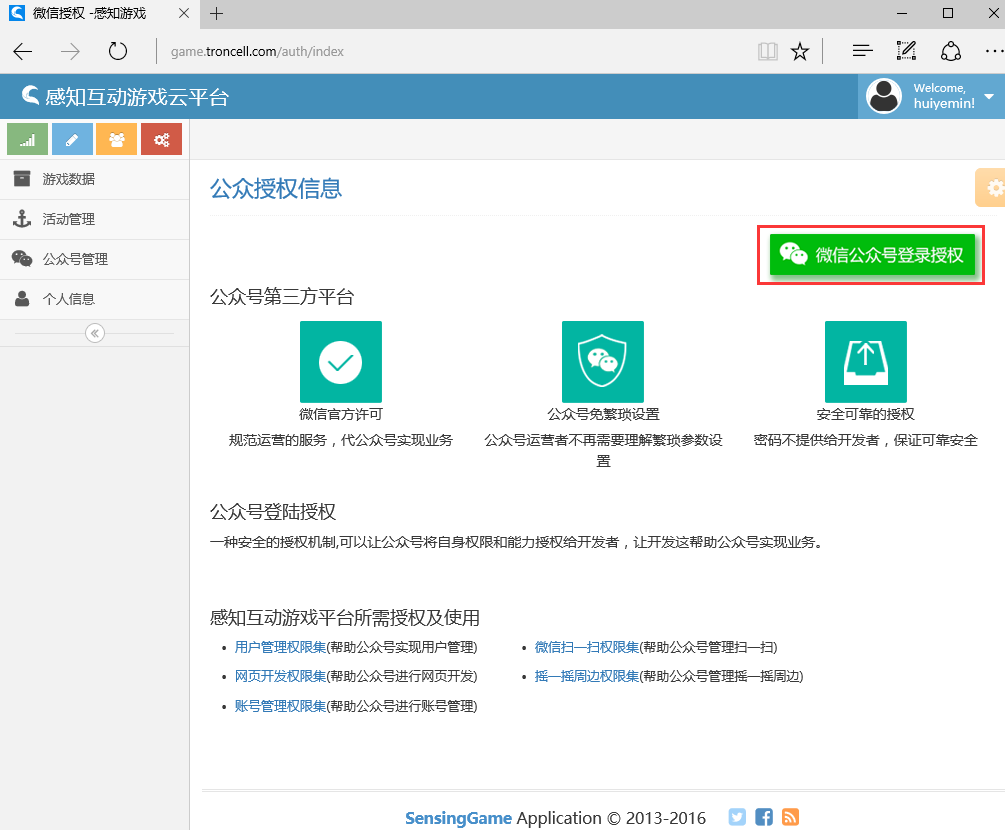The width and height of the screenshot is (1005, 830).
Task: Click the user avatar icon
Action: pyautogui.click(x=884, y=96)
